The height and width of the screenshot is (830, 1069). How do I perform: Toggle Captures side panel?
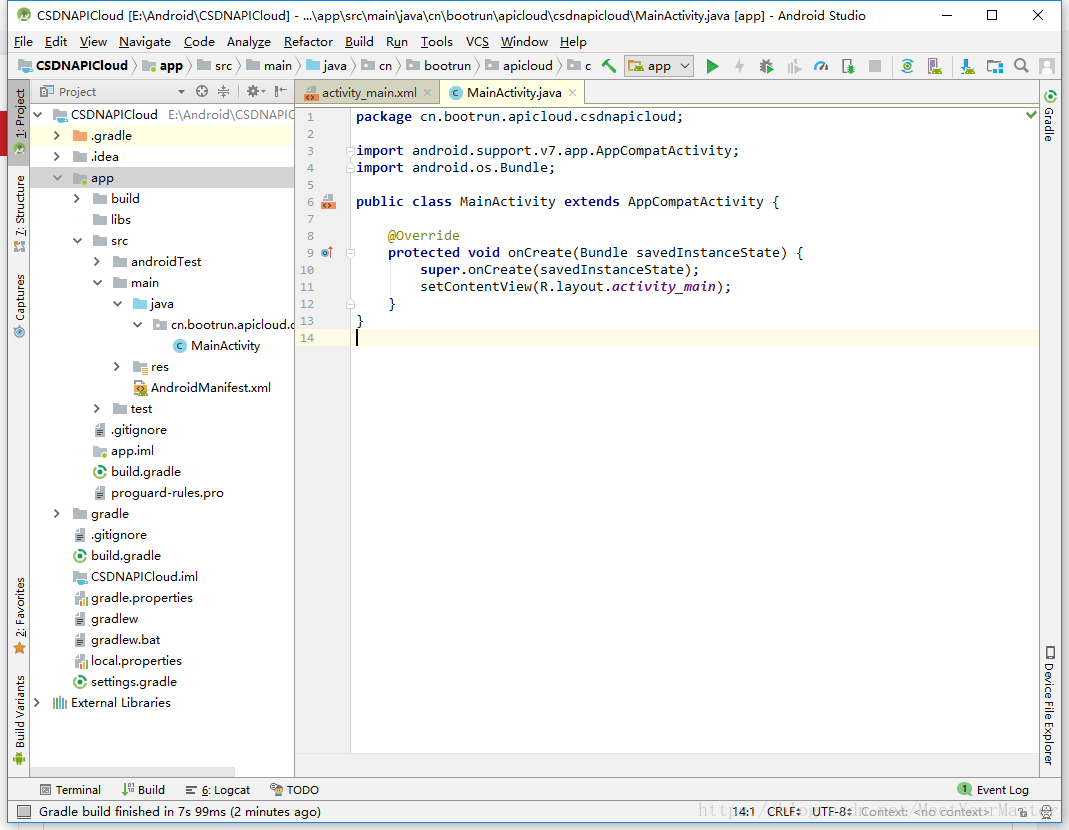[19, 306]
